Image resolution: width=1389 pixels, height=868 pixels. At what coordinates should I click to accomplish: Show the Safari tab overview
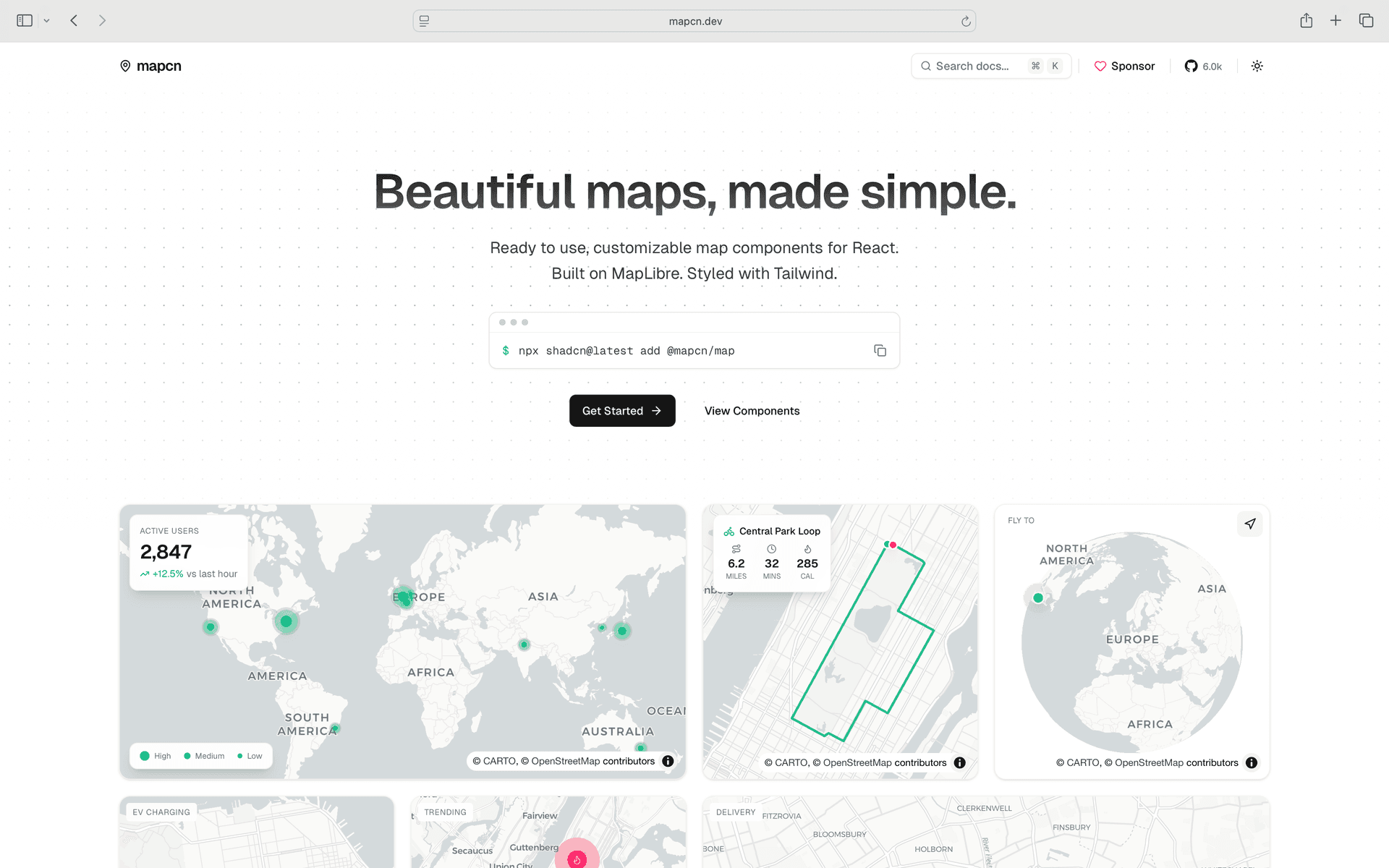coord(1366,21)
